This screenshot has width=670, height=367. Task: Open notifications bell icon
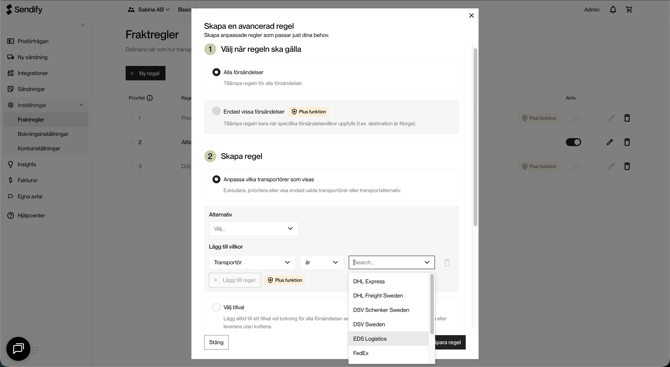[613, 9]
